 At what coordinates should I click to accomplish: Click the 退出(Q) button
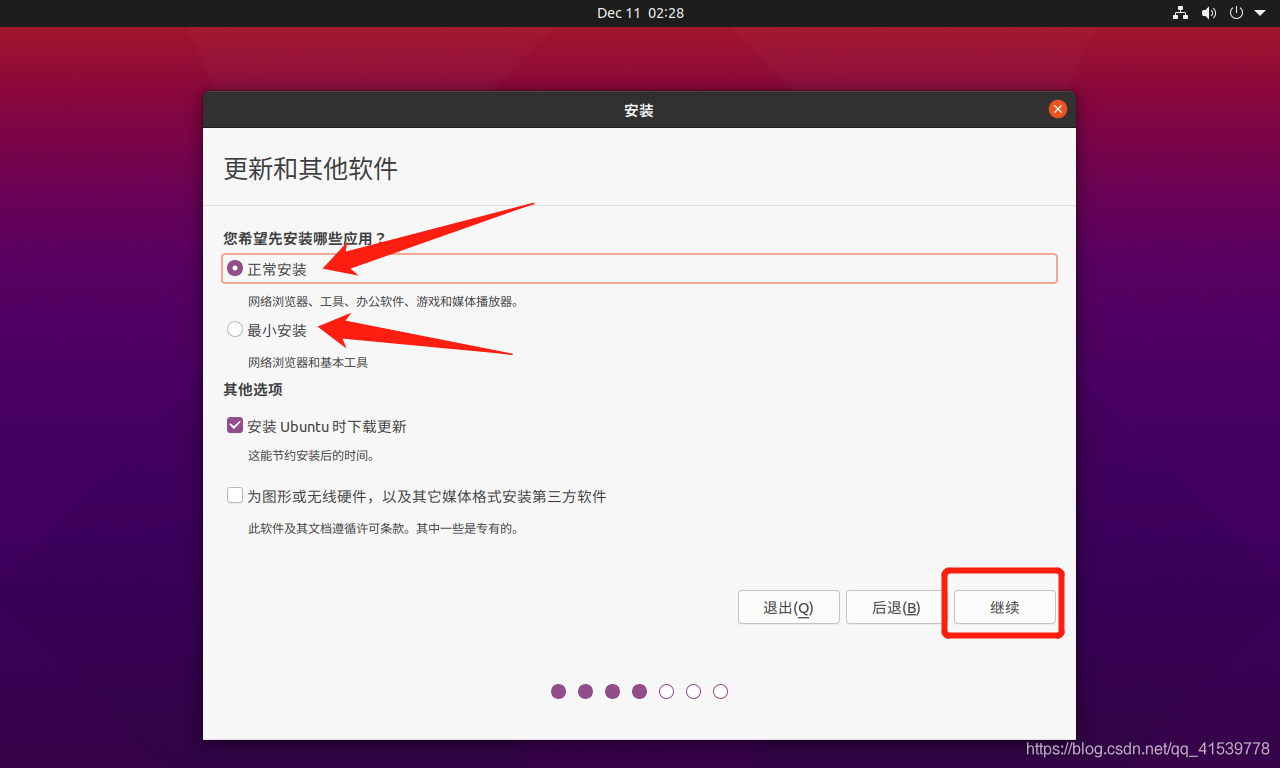point(788,606)
